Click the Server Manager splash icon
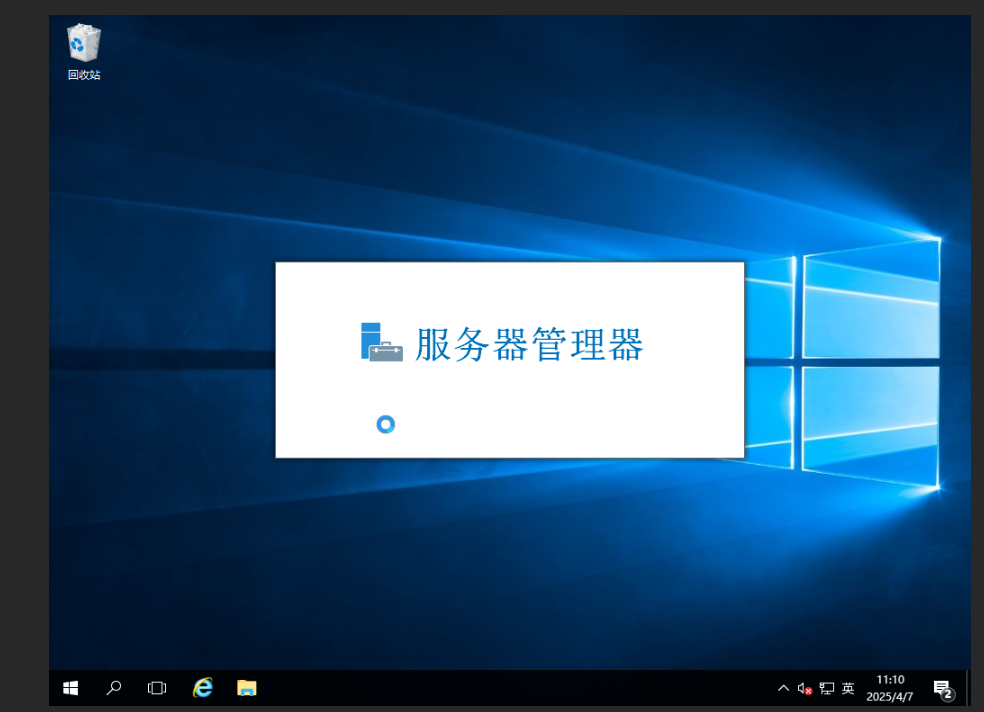984x712 pixels. click(x=382, y=342)
